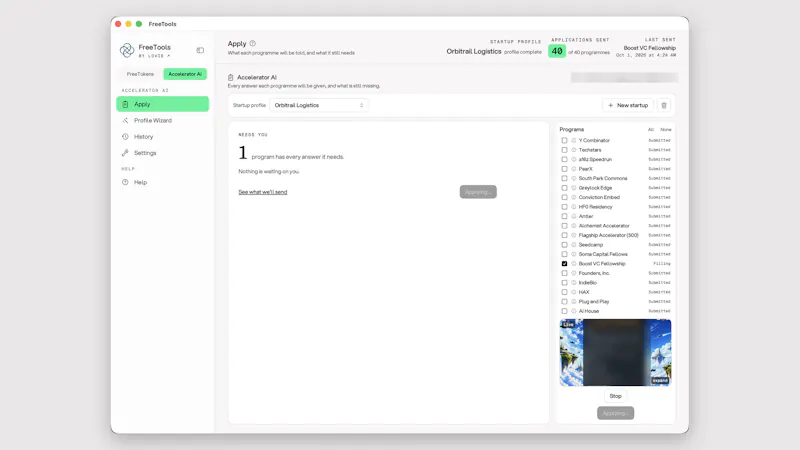The image size is (800, 450).
Task: Tick the Techstars checkbox
Action: pos(564,150)
